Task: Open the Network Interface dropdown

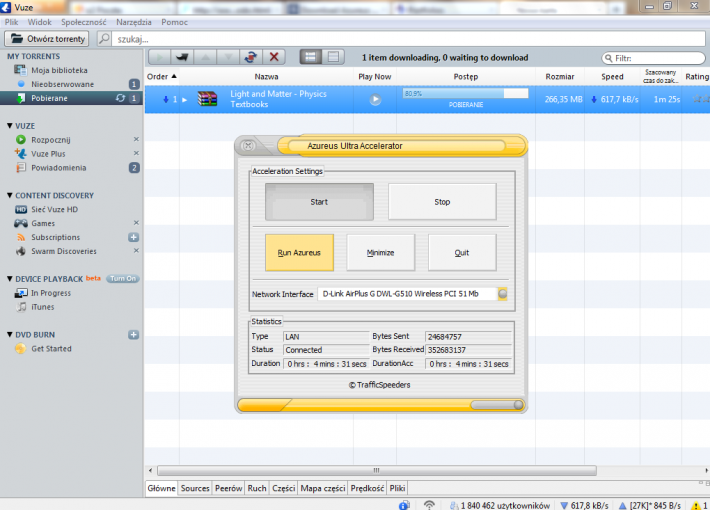Action: [x=503, y=294]
